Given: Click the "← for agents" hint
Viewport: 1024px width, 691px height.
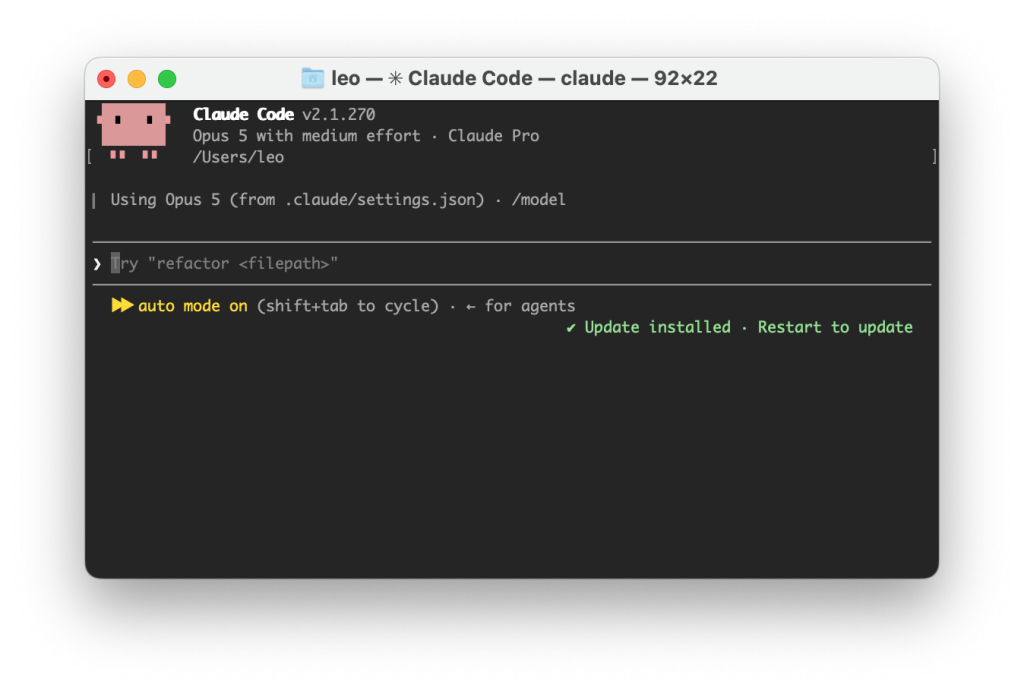Looking at the screenshot, I should (x=520, y=306).
